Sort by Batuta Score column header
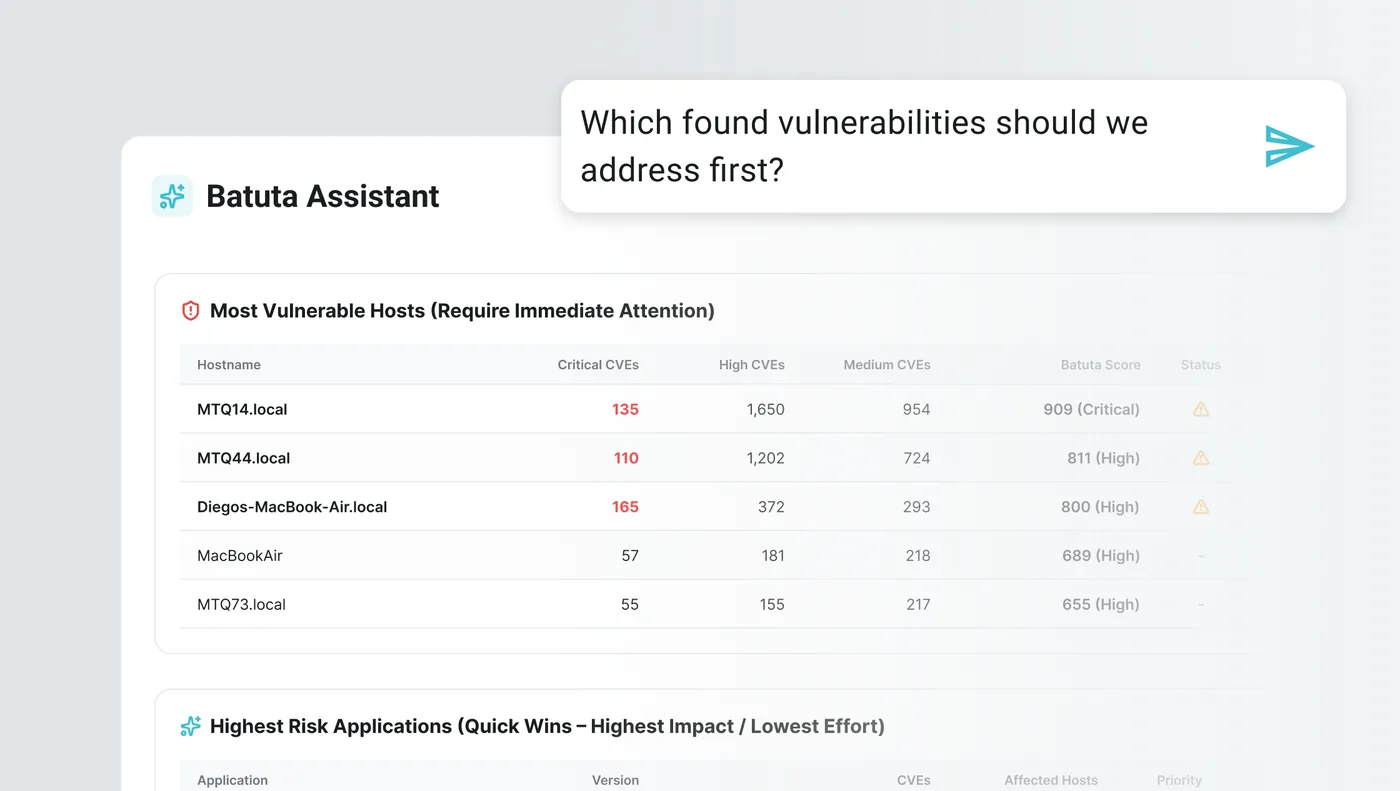1400x791 pixels. (x=1100, y=365)
